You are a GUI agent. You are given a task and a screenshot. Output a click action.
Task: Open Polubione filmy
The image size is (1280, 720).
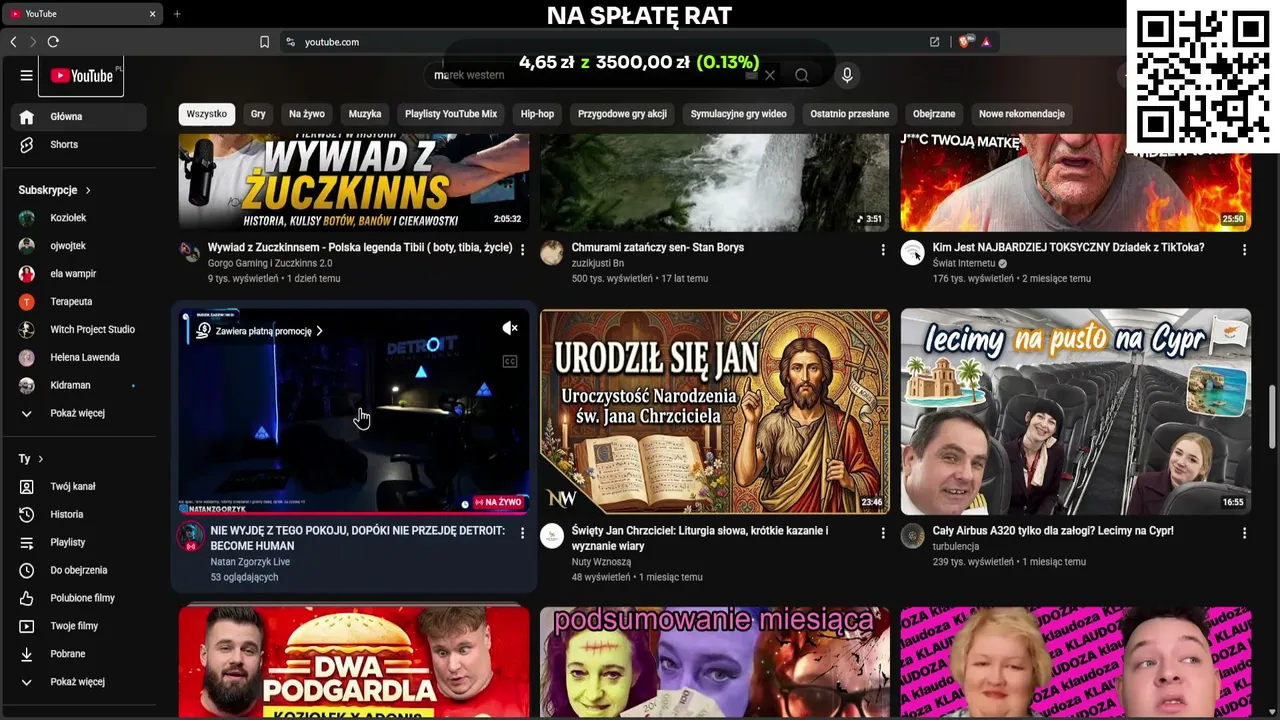[79, 598]
